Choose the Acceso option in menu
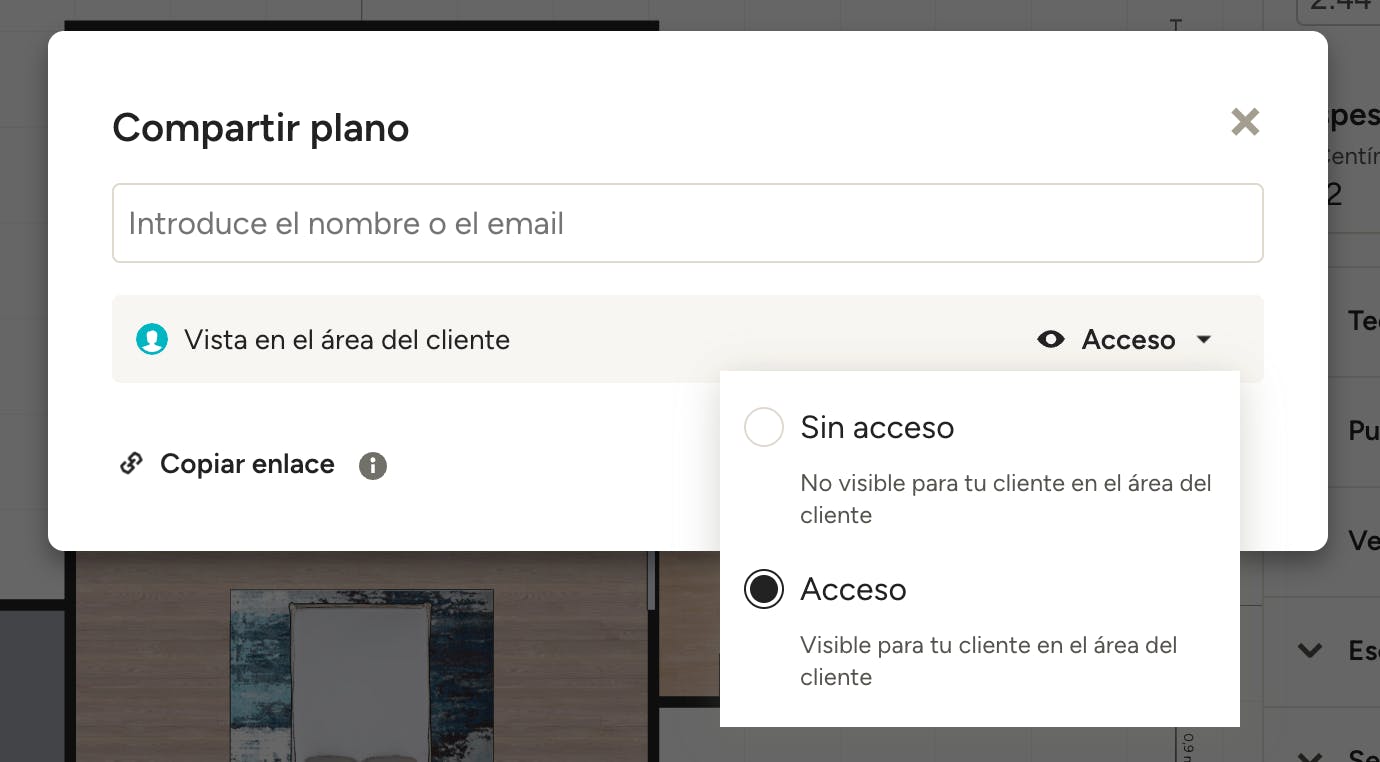Screen dimensions: 1380x762 coord(853,589)
